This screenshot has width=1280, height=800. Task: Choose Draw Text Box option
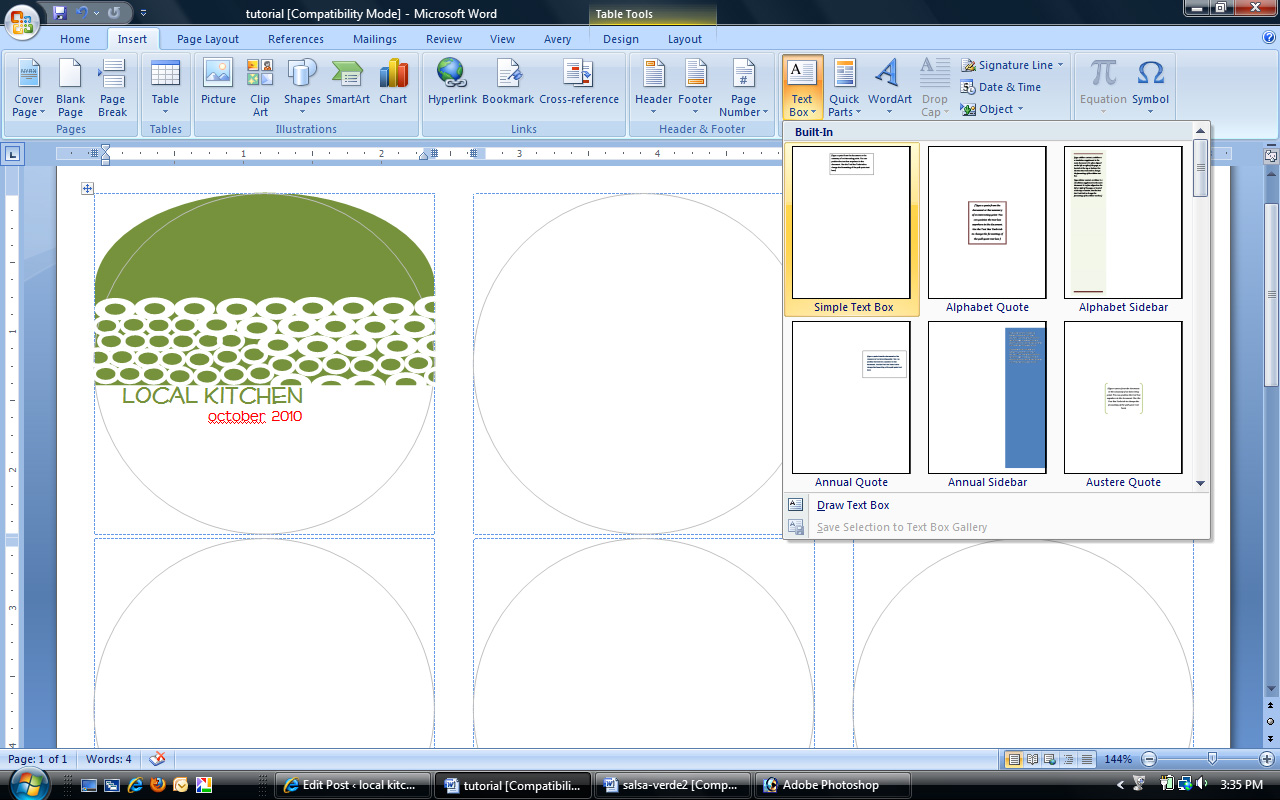852,505
